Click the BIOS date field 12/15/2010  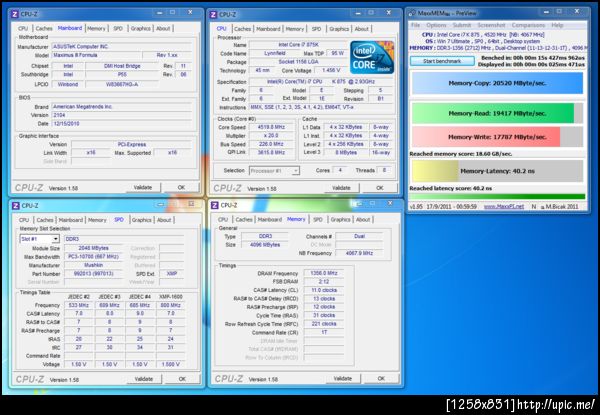(122, 124)
